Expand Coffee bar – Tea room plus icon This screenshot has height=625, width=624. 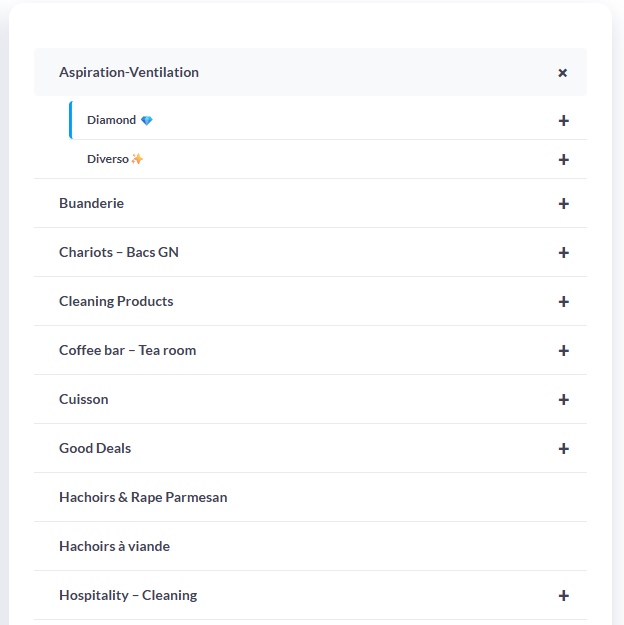(564, 351)
